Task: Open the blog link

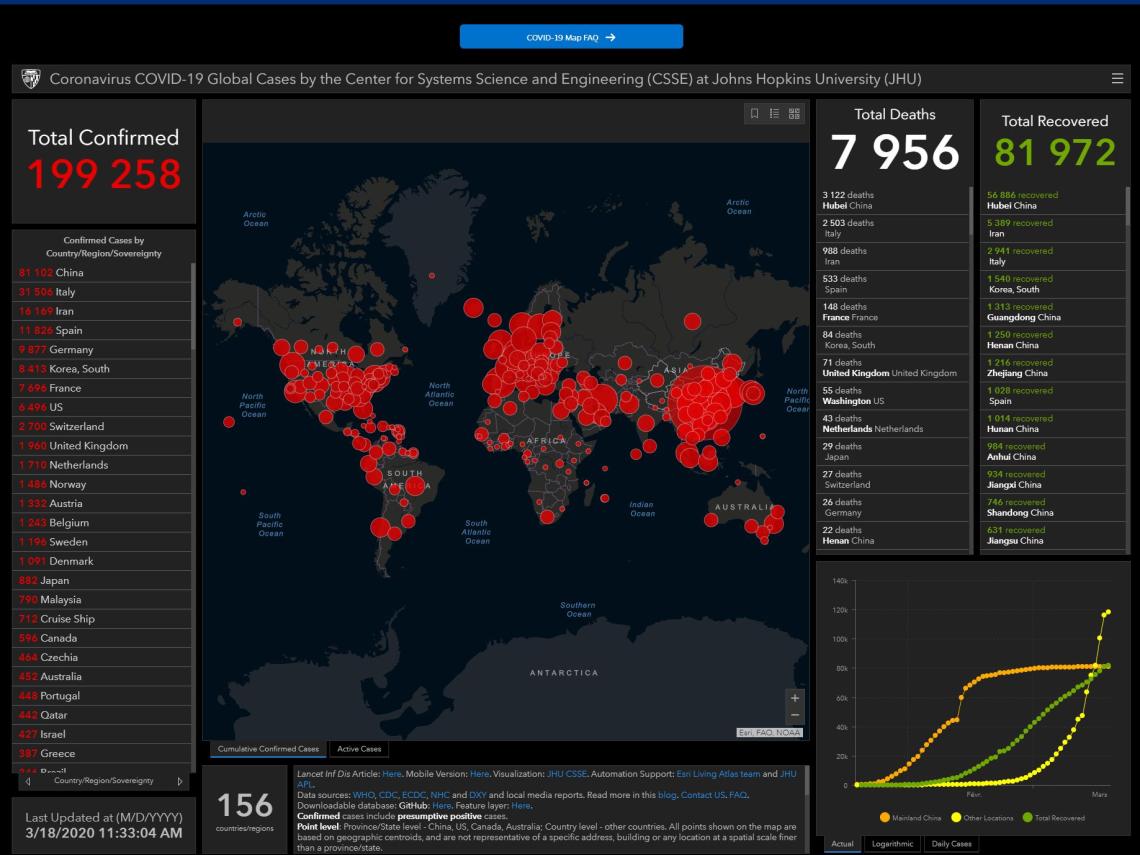Action: coord(667,795)
